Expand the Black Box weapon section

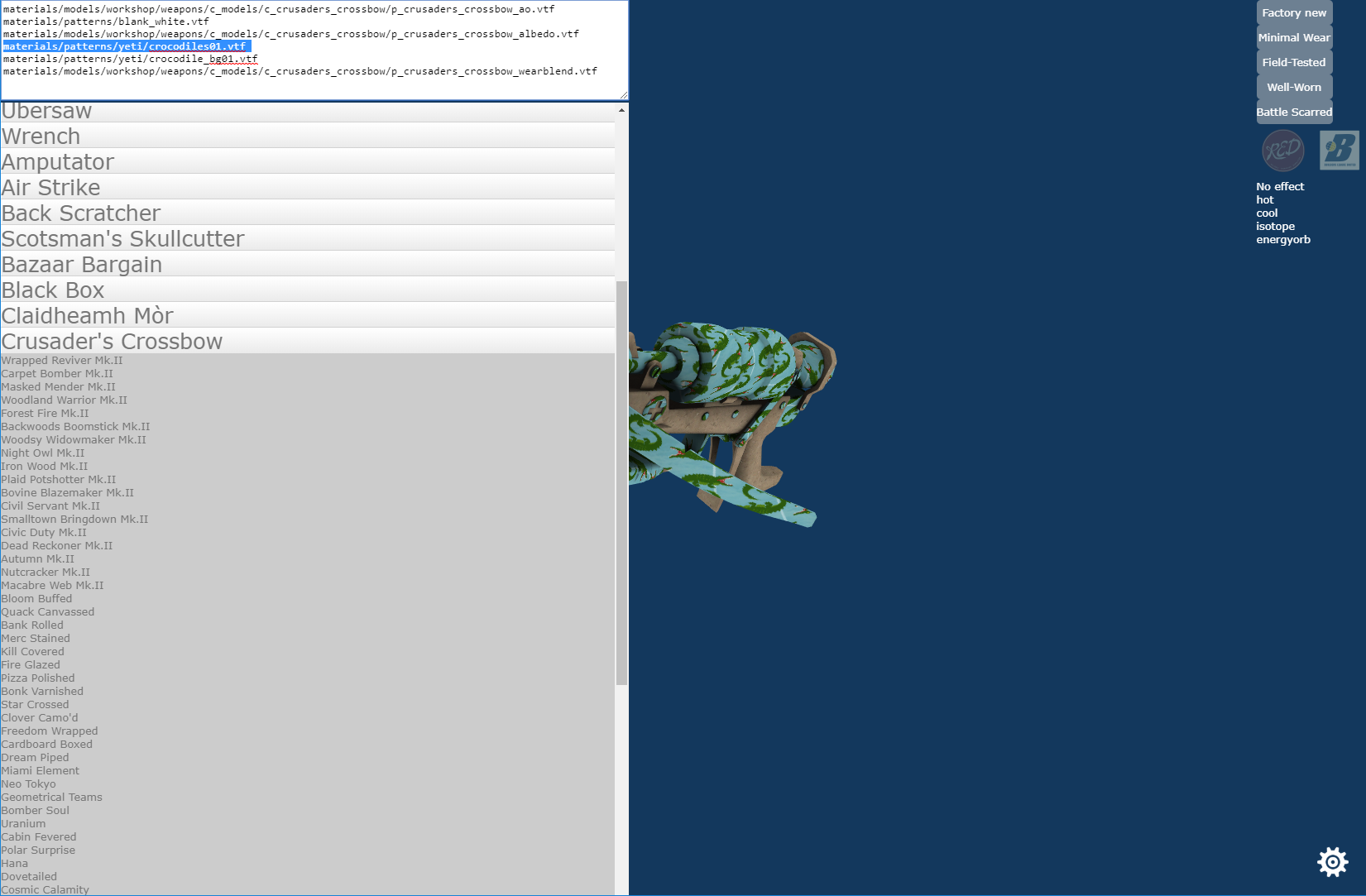(308, 290)
